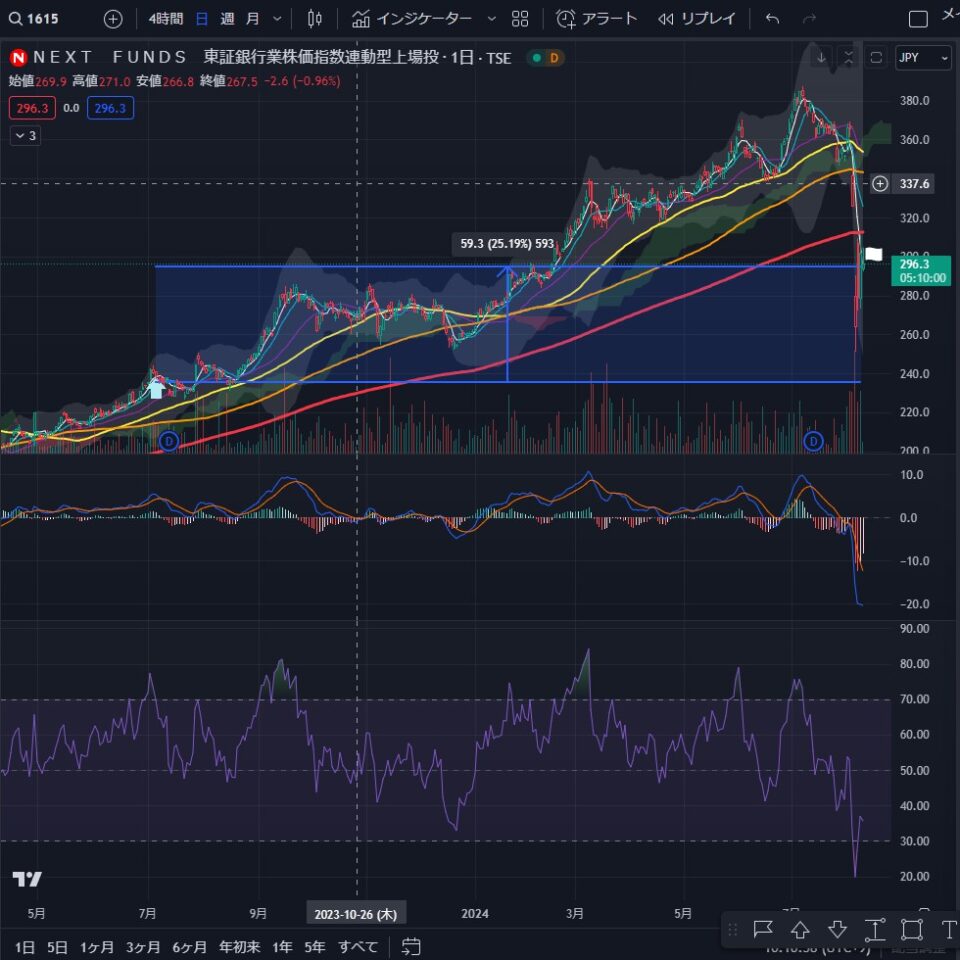Grab the drawing favorites toolbar handle
960x960 pixels.
(733, 930)
